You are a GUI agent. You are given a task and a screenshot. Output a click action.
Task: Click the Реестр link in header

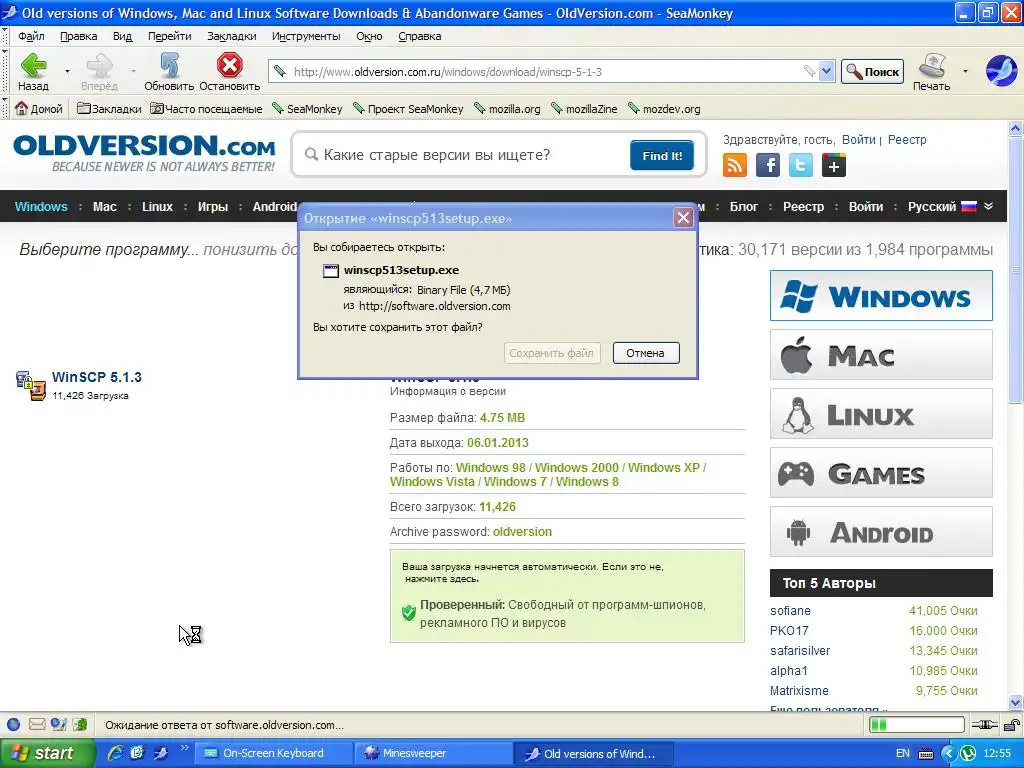tap(906, 139)
